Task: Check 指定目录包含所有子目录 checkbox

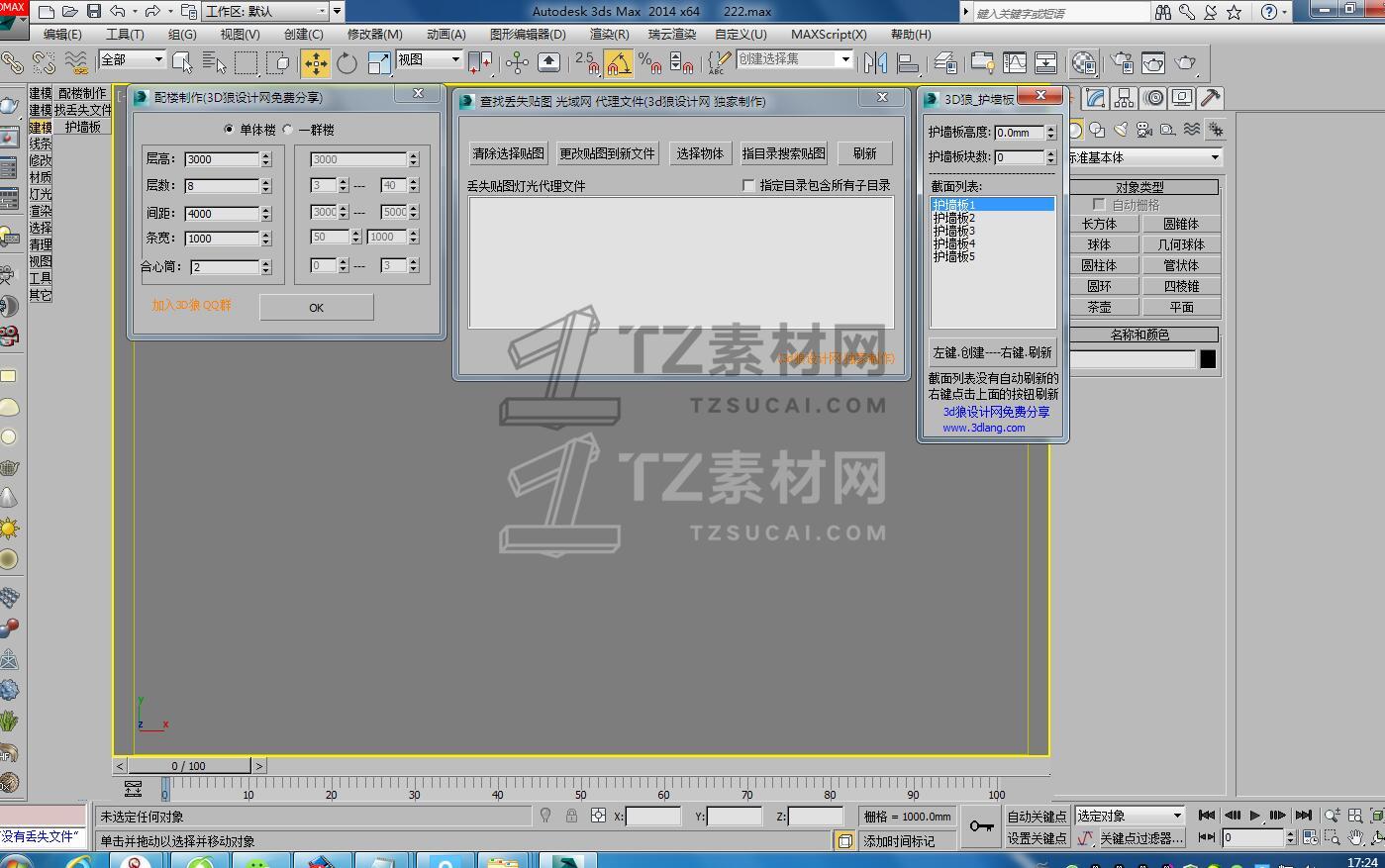Action: (x=748, y=185)
